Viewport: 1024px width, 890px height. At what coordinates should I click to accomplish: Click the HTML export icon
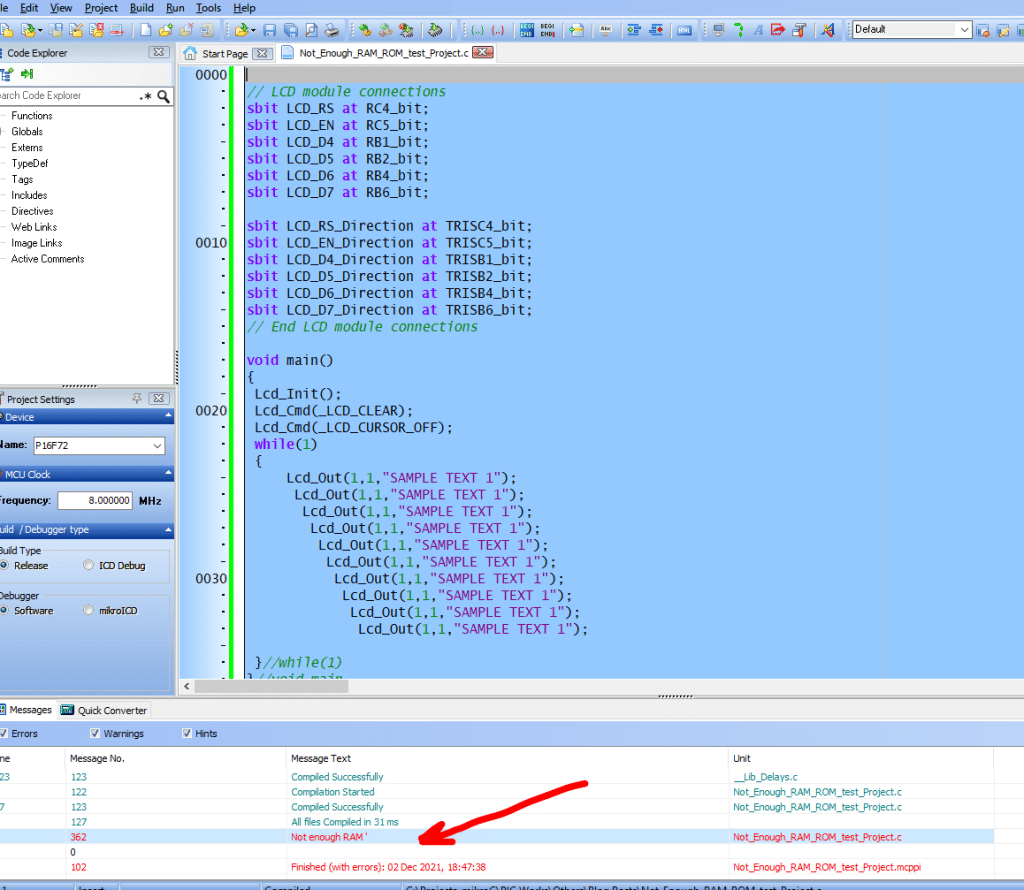(x=684, y=30)
